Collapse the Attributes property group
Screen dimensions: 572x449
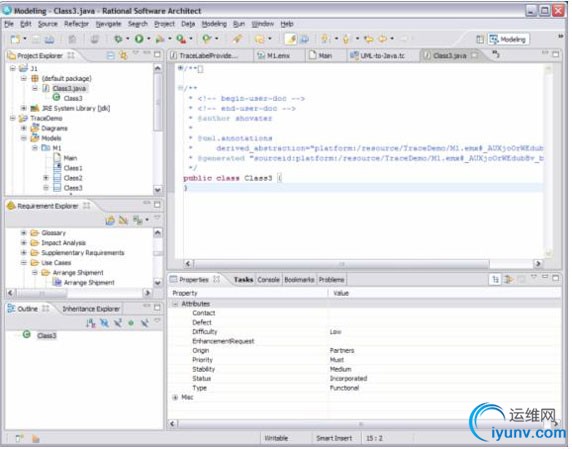coord(175,304)
